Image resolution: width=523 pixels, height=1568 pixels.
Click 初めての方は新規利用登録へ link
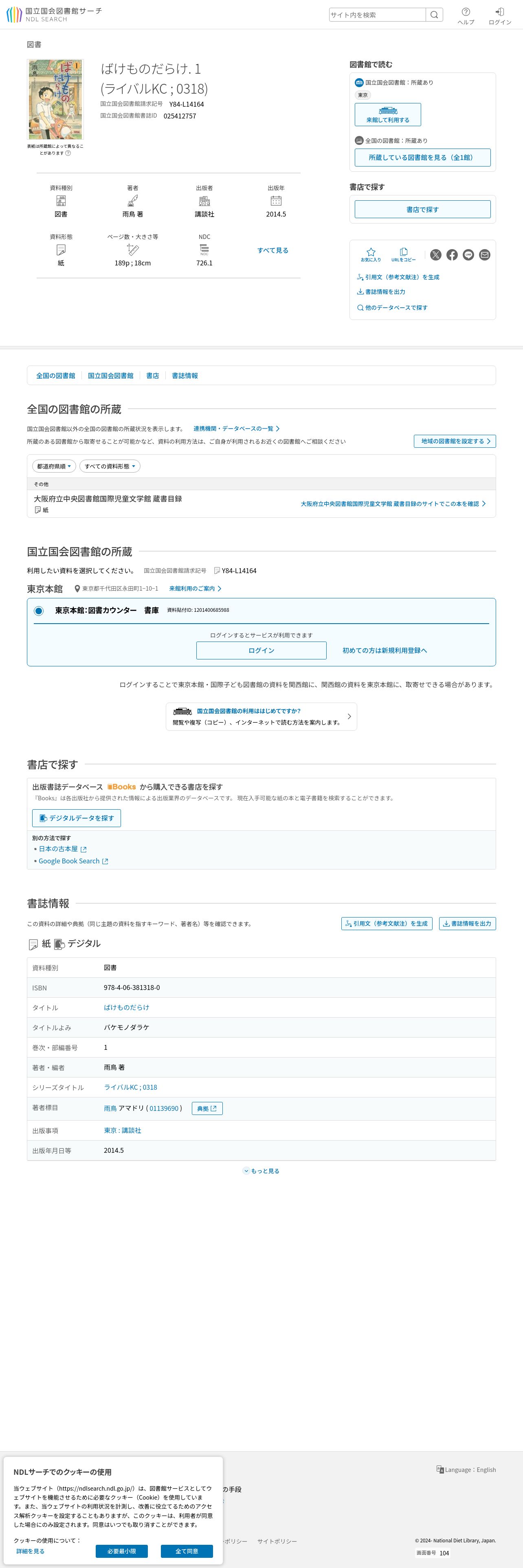click(385, 650)
